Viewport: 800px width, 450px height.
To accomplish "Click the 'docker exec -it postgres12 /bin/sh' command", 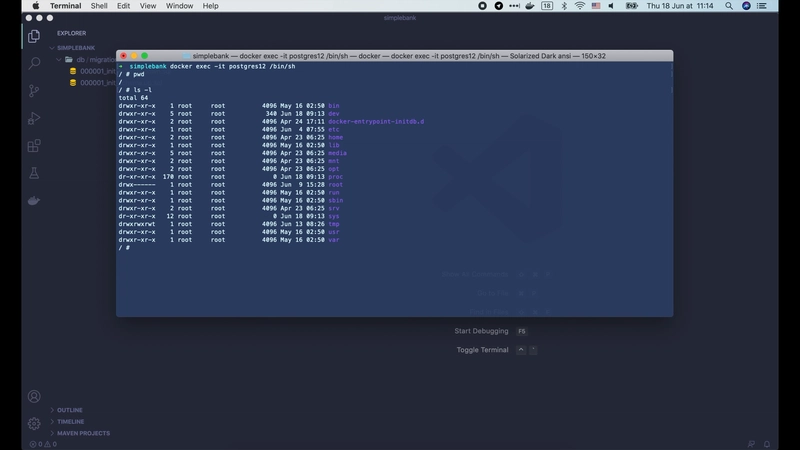I will click(232, 66).
